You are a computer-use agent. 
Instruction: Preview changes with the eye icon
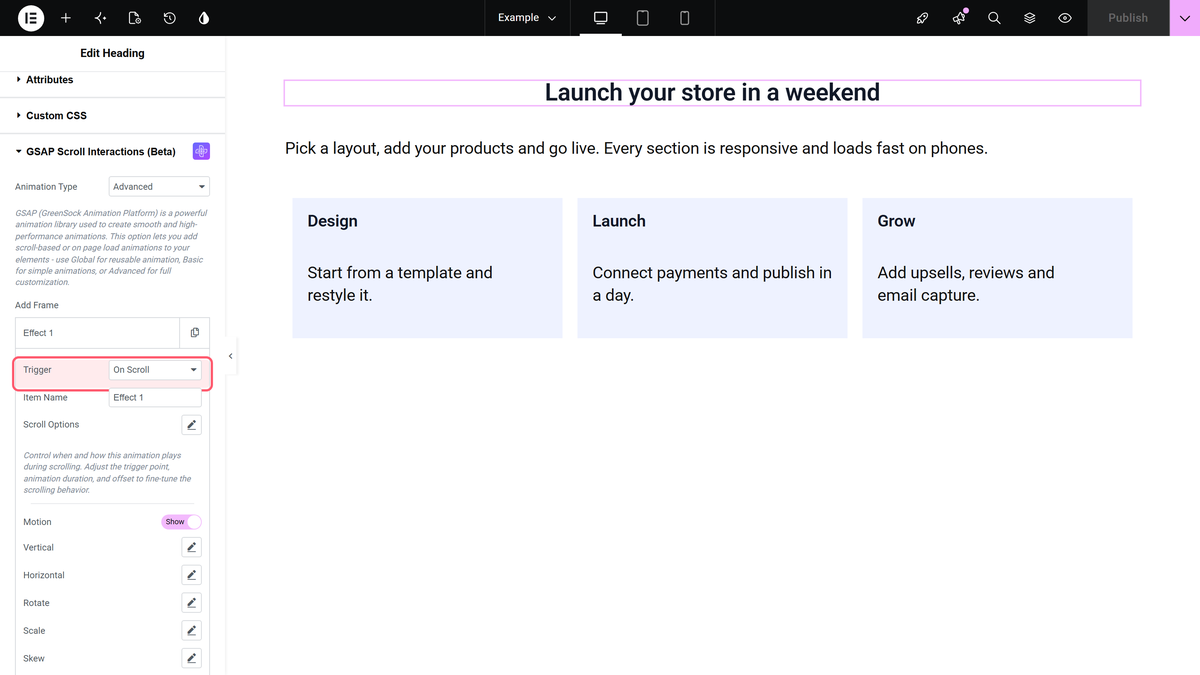tap(1065, 18)
